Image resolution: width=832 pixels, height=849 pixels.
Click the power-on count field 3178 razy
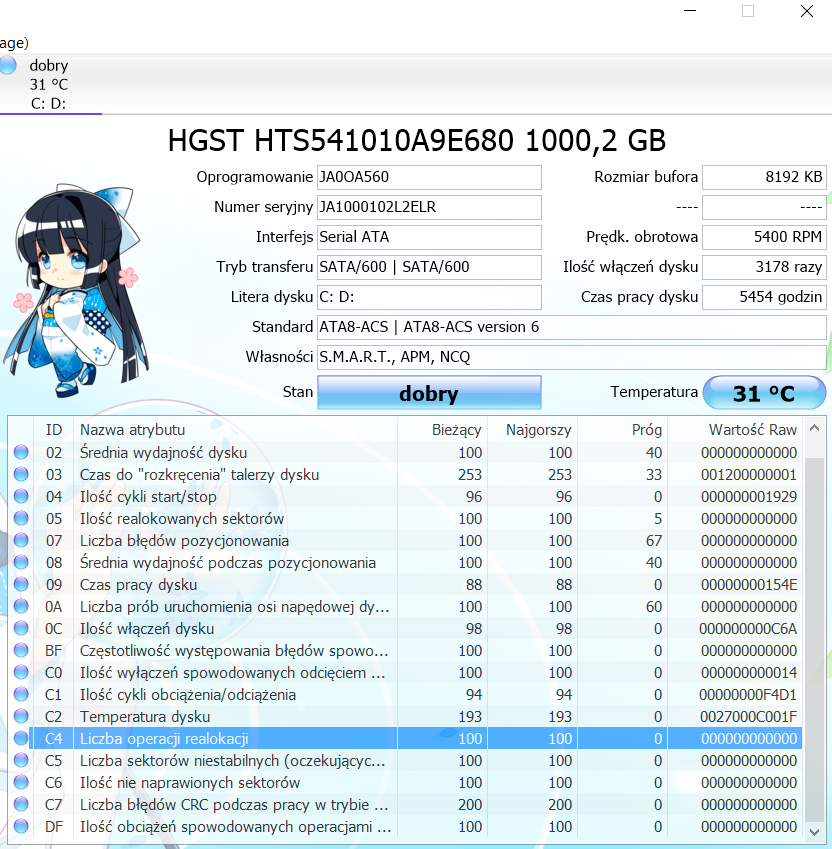764,267
